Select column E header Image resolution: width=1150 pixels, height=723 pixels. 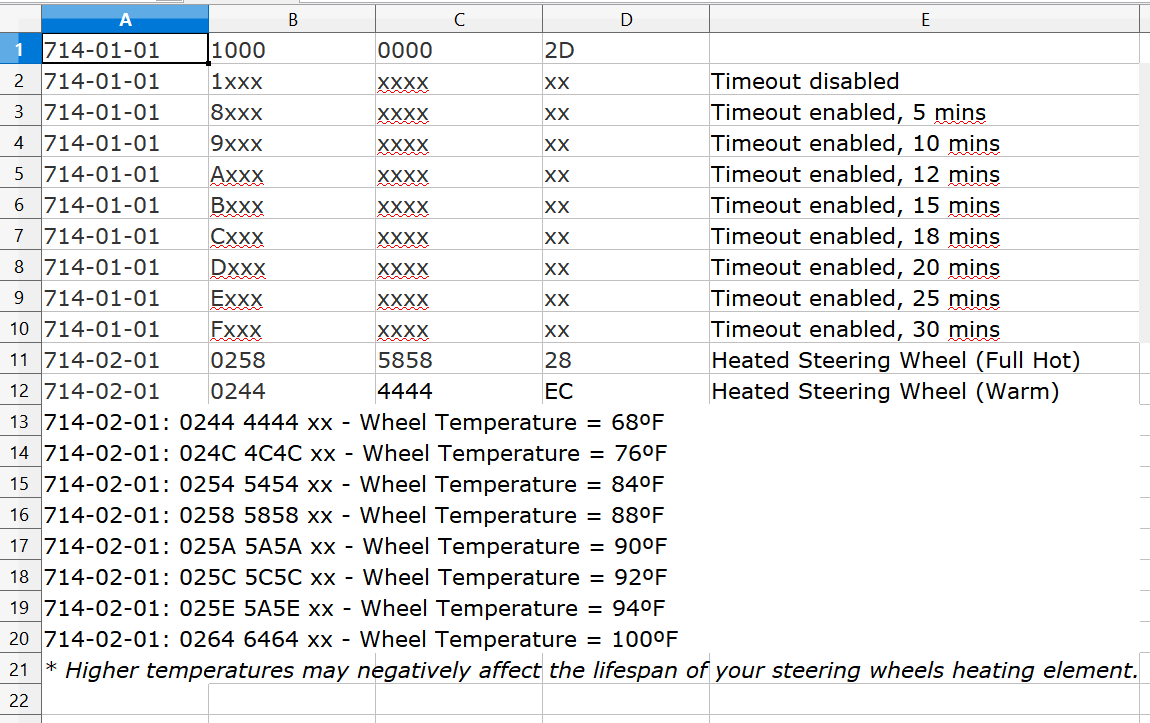(x=925, y=20)
